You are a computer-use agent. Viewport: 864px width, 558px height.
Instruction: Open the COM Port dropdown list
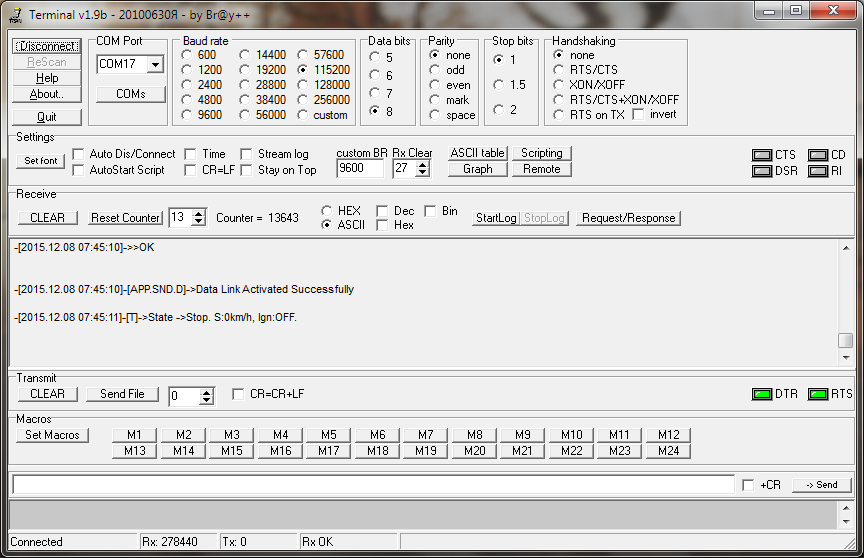click(154, 64)
